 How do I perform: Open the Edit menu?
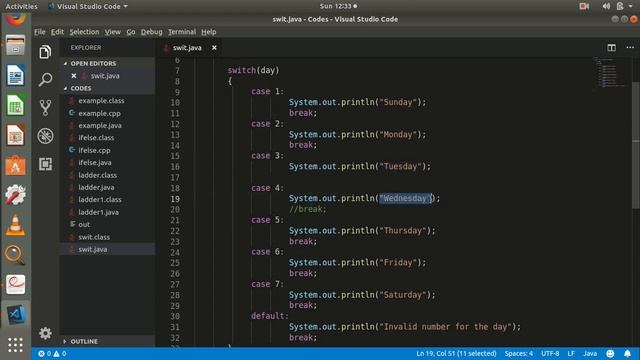(x=57, y=32)
